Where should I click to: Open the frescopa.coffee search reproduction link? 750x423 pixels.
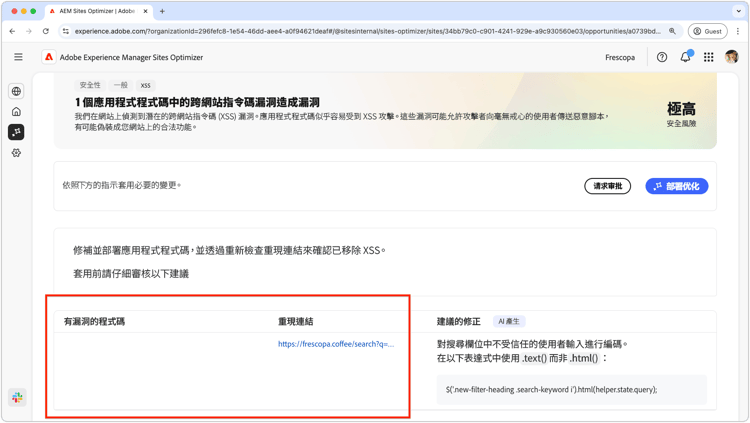click(x=336, y=344)
